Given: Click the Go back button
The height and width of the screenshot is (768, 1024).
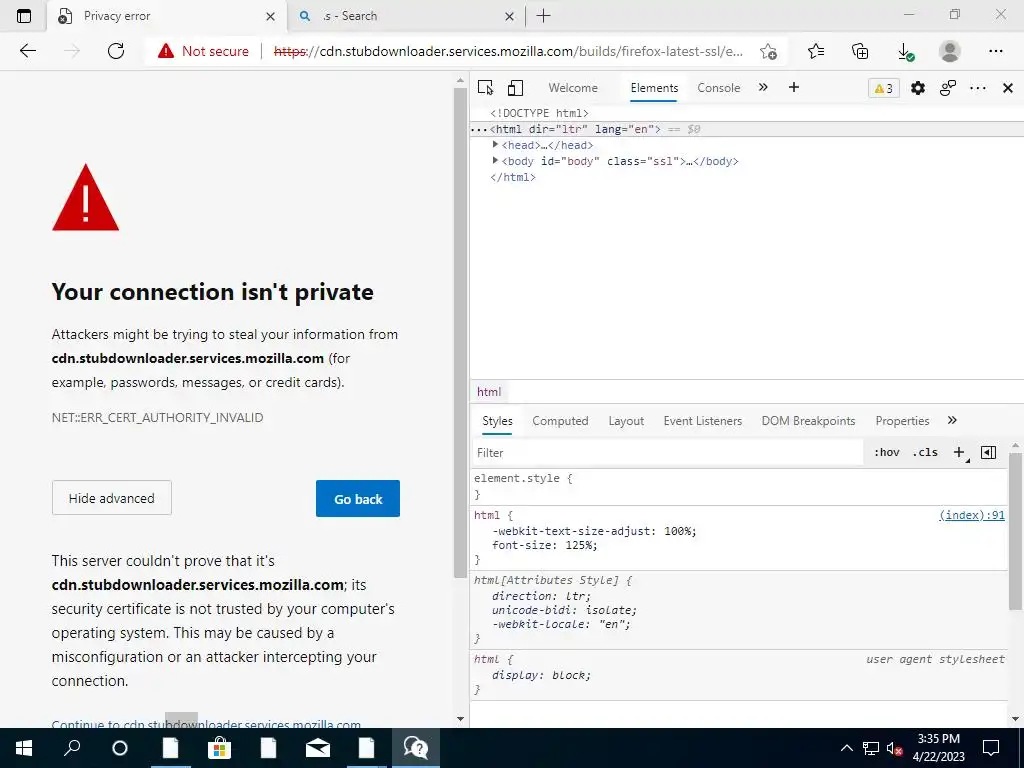Looking at the screenshot, I should (x=358, y=499).
